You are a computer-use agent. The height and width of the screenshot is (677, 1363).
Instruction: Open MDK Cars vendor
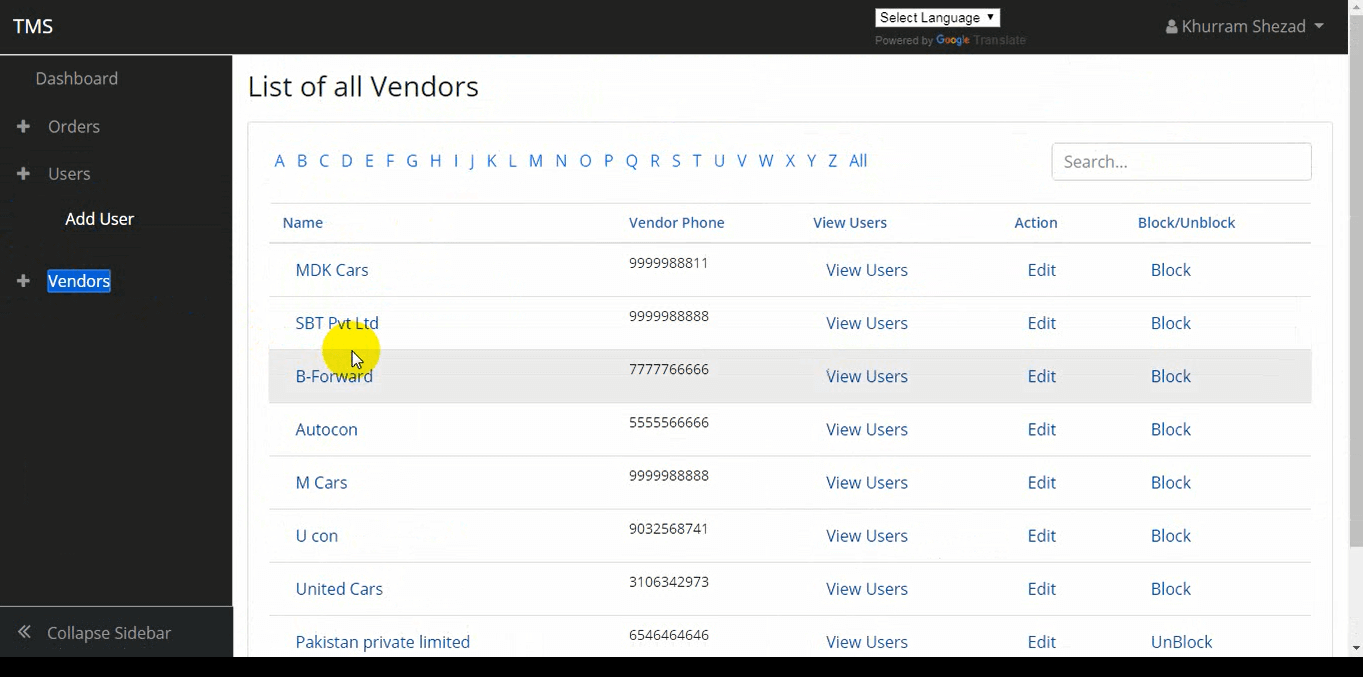point(332,270)
